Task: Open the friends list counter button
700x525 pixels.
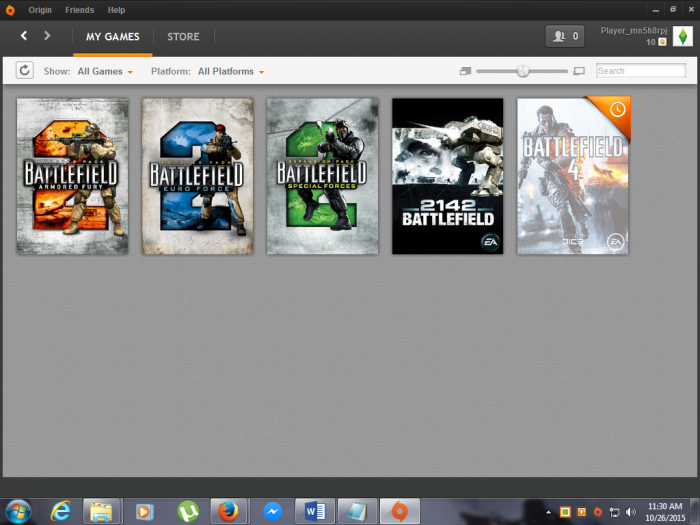Action: pos(564,36)
